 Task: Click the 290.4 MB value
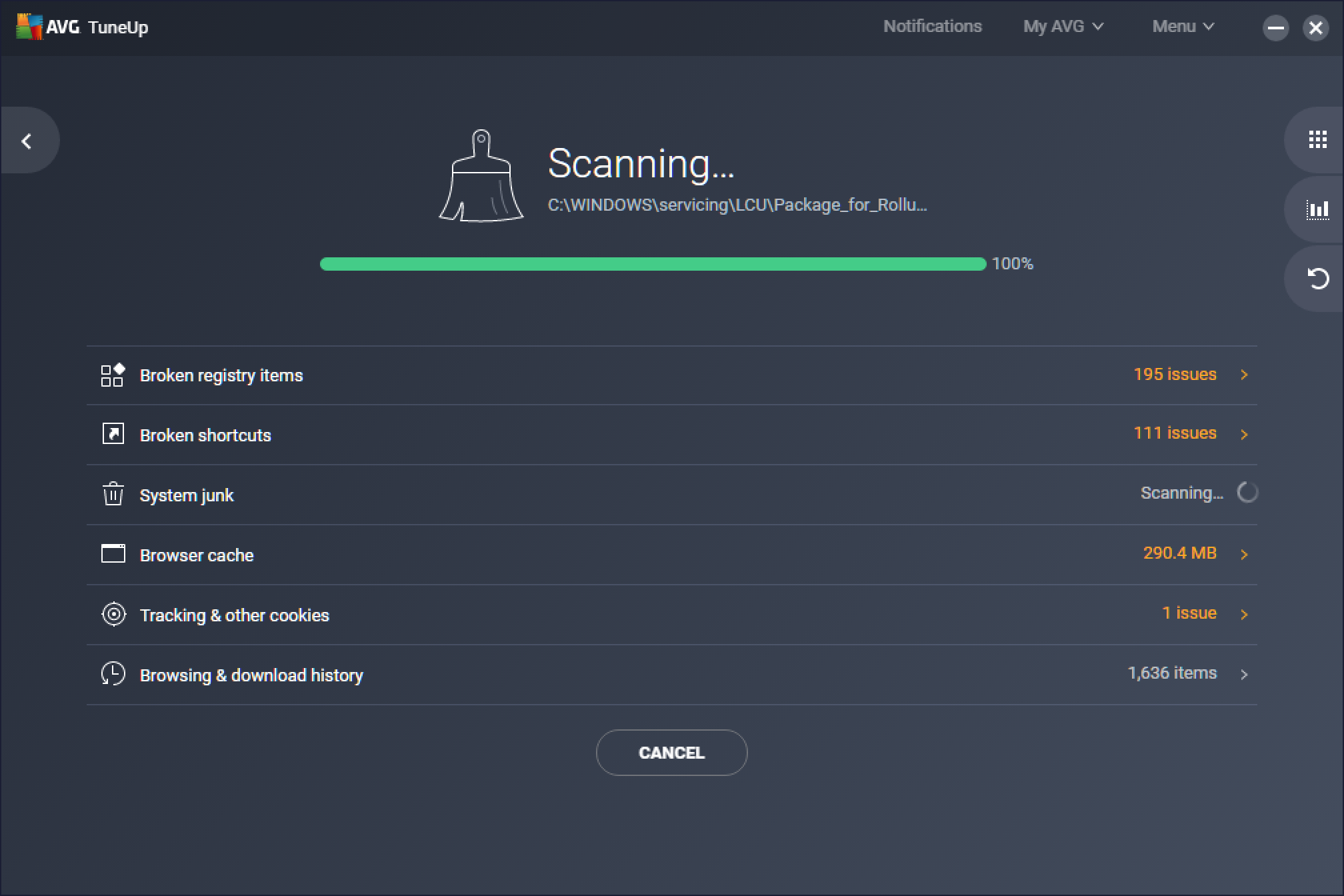(x=1180, y=553)
